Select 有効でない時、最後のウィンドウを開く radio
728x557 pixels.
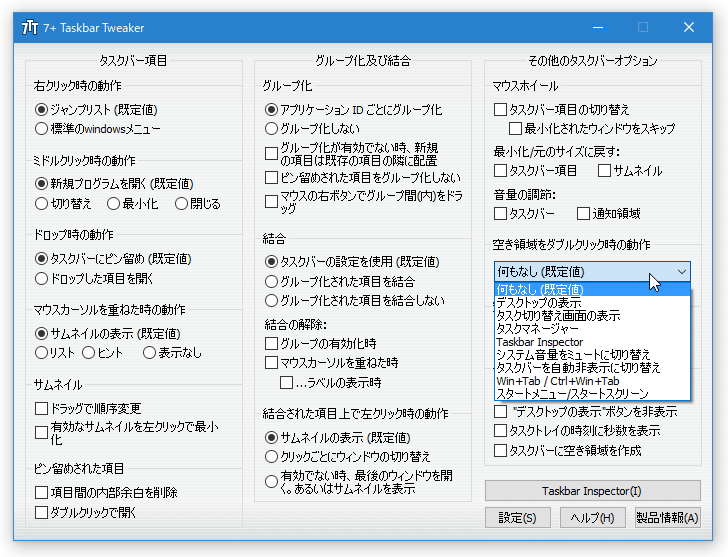(x=271, y=481)
